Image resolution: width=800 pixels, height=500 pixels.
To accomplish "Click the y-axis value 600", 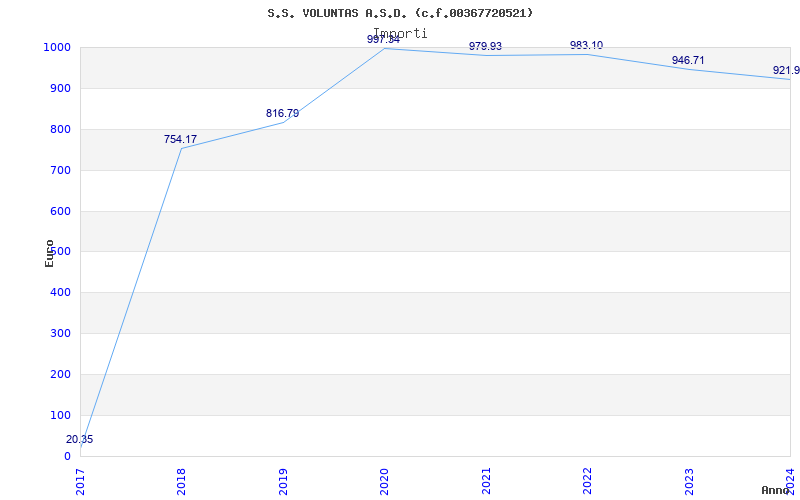I will tap(60, 211).
